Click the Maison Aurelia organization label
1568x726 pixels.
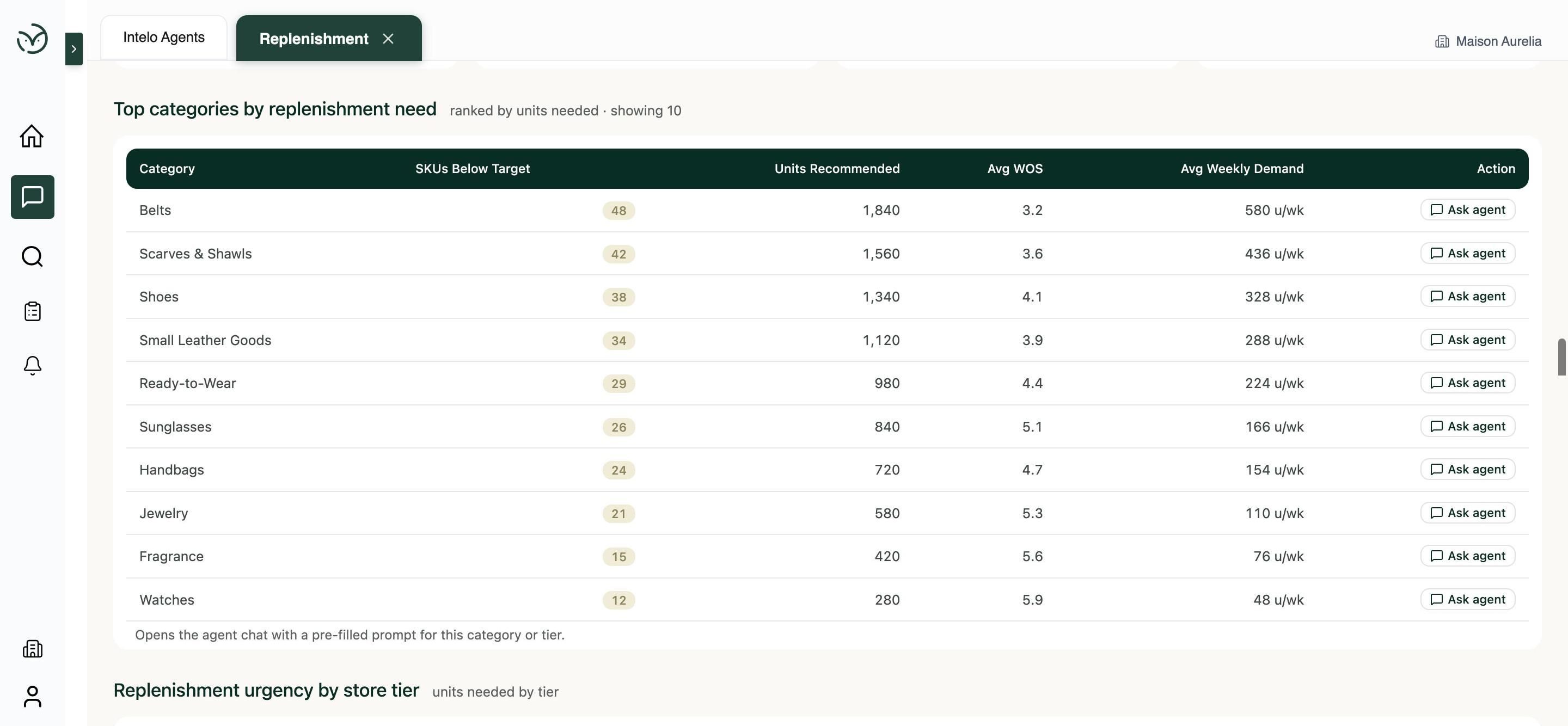point(1498,41)
